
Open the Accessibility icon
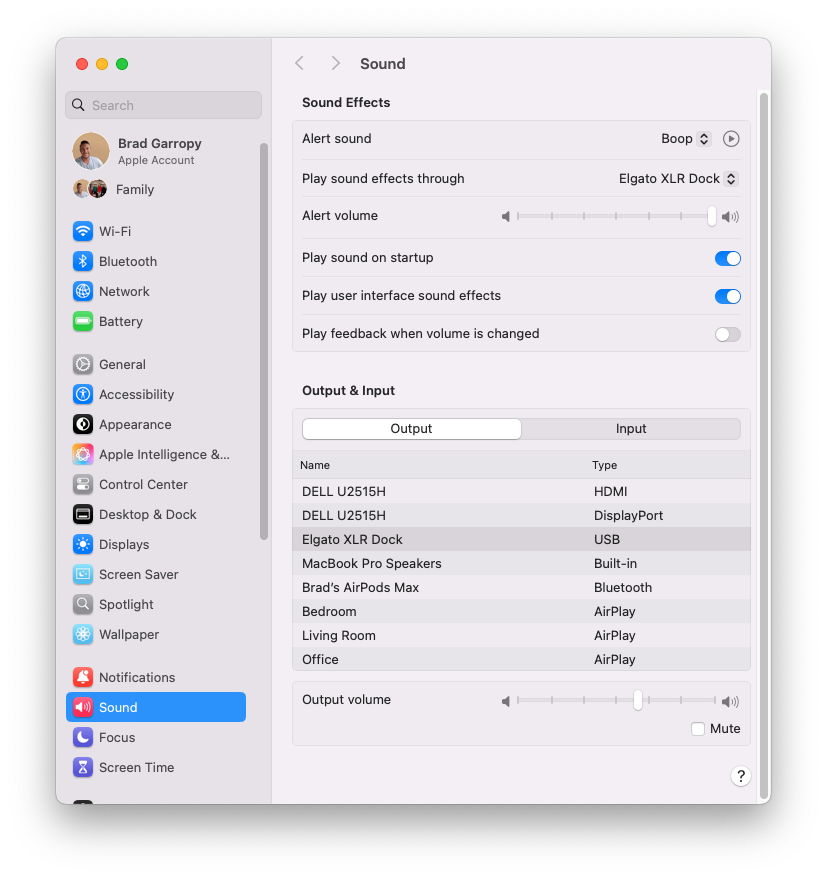tap(83, 394)
